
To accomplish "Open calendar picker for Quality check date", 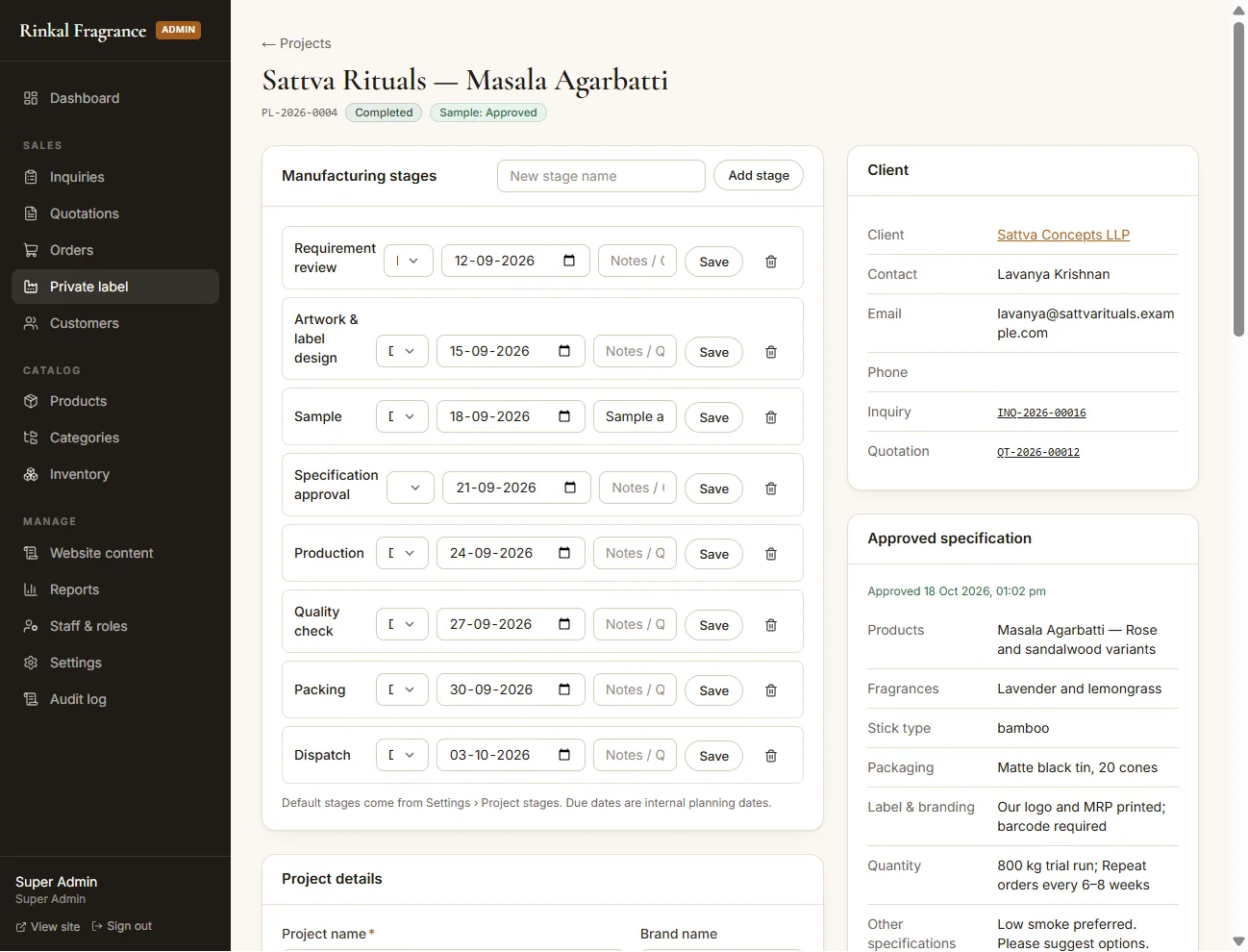I will [x=564, y=624].
